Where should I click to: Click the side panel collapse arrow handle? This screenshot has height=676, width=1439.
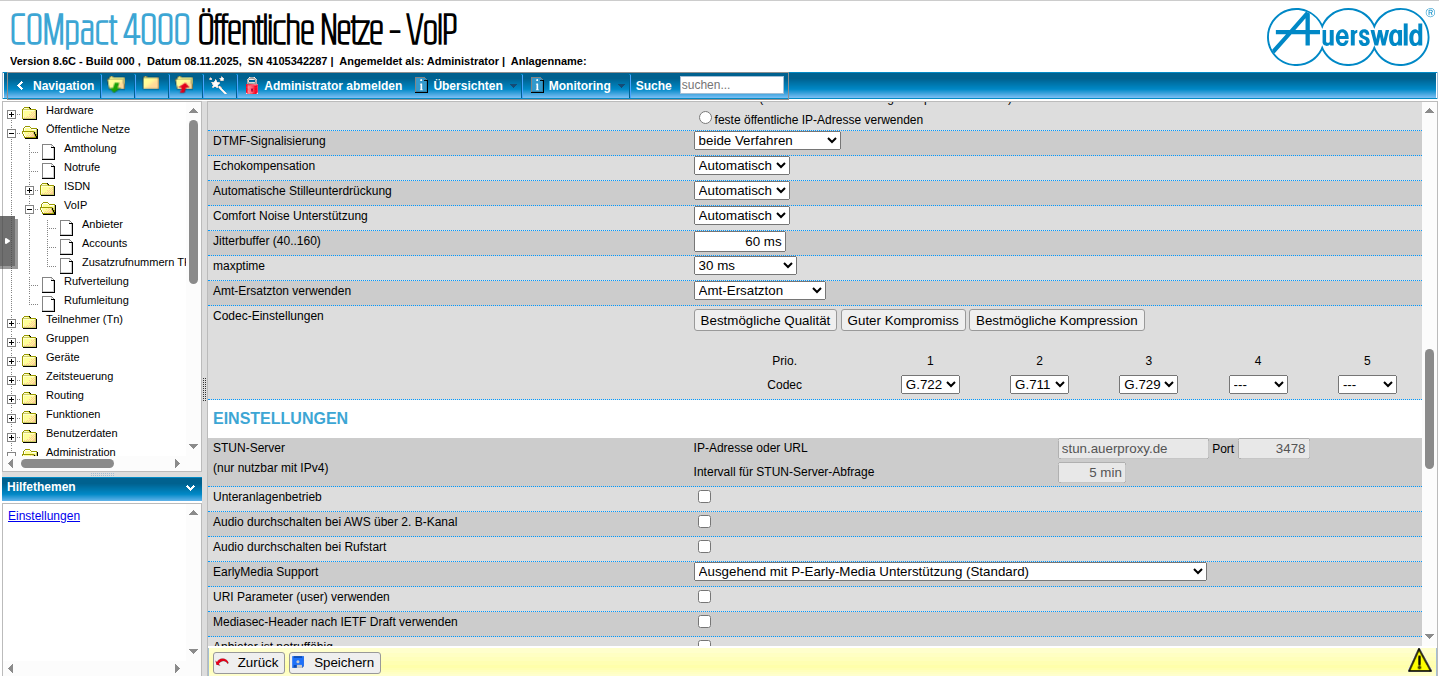click(8, 241)
